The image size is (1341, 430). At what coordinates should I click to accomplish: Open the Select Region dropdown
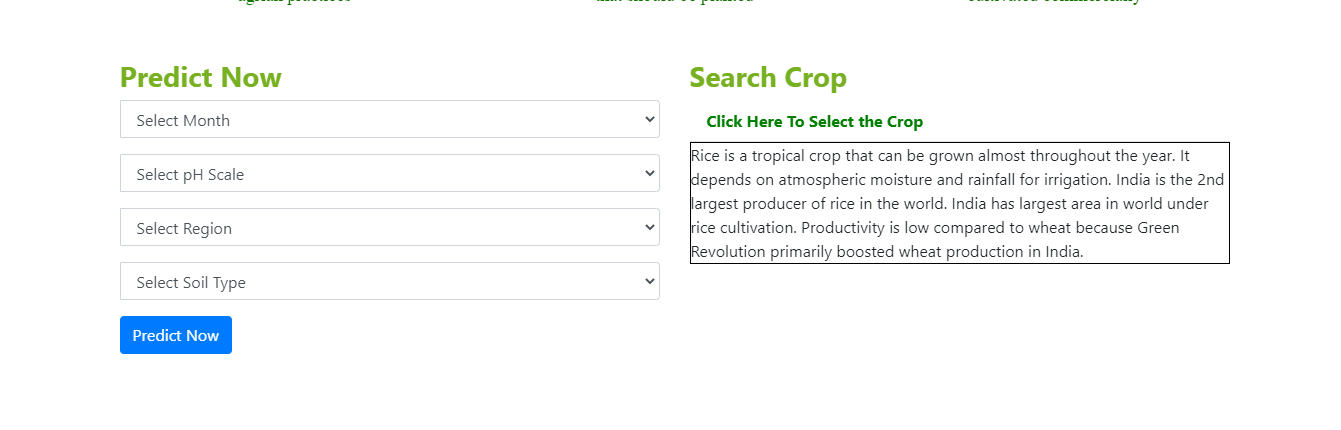tap(389, 227)
